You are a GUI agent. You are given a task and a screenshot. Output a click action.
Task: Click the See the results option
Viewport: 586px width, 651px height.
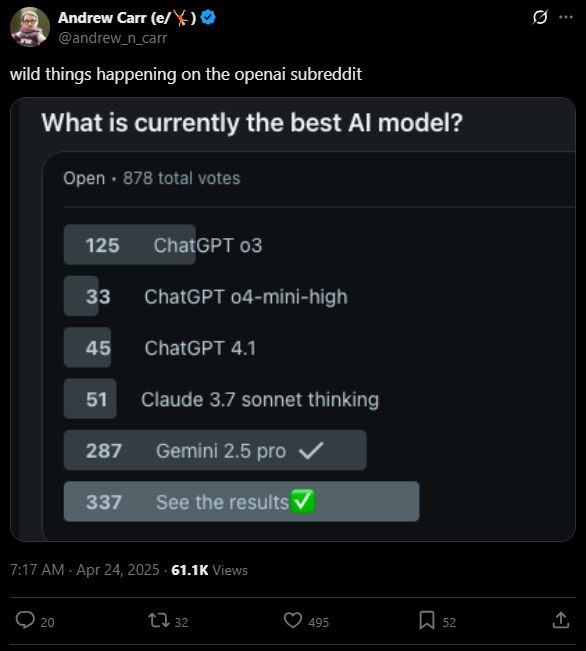(x=241, y=502)
